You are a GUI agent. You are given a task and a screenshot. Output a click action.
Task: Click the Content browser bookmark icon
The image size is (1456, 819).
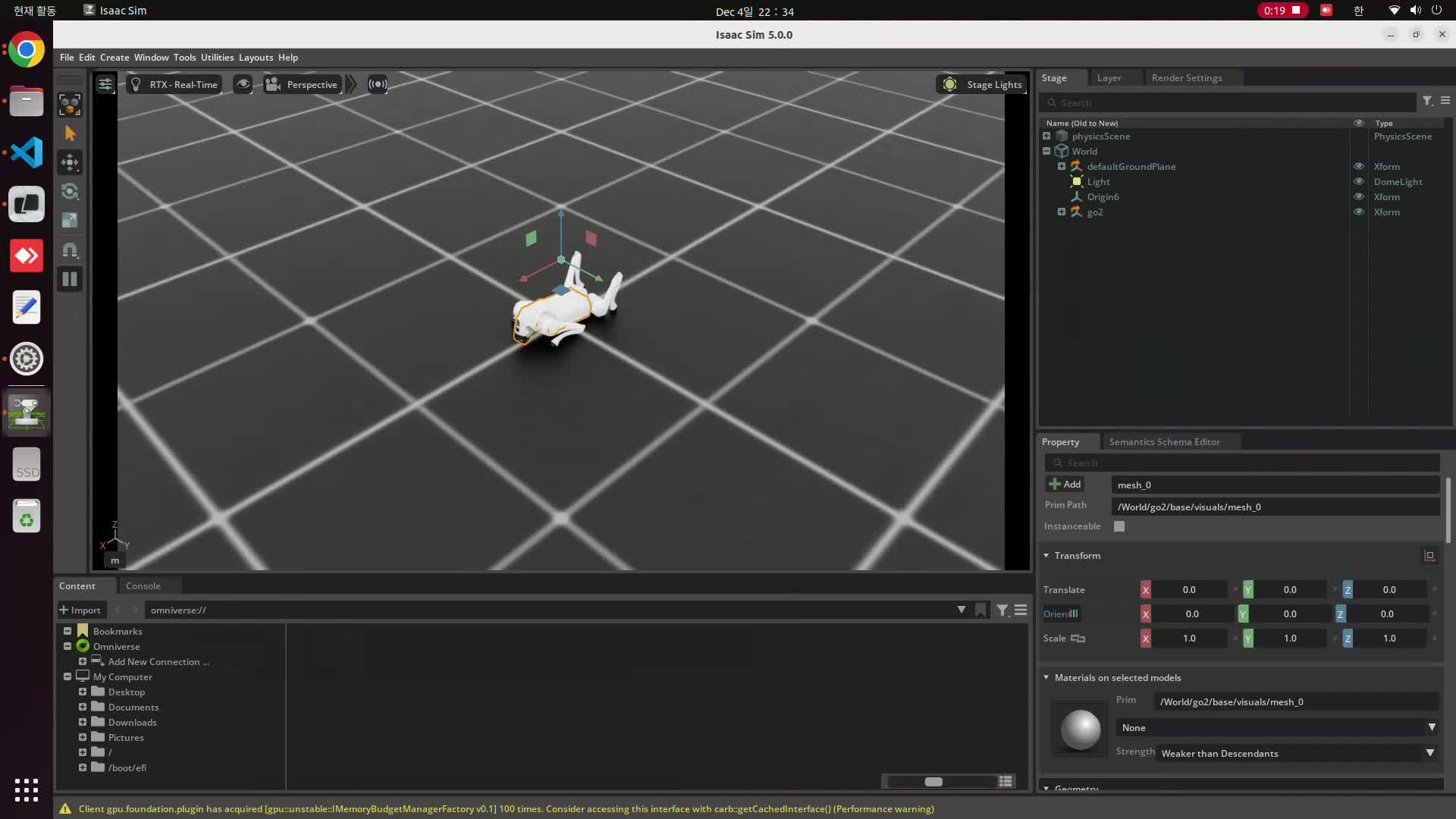click(981, 610)
